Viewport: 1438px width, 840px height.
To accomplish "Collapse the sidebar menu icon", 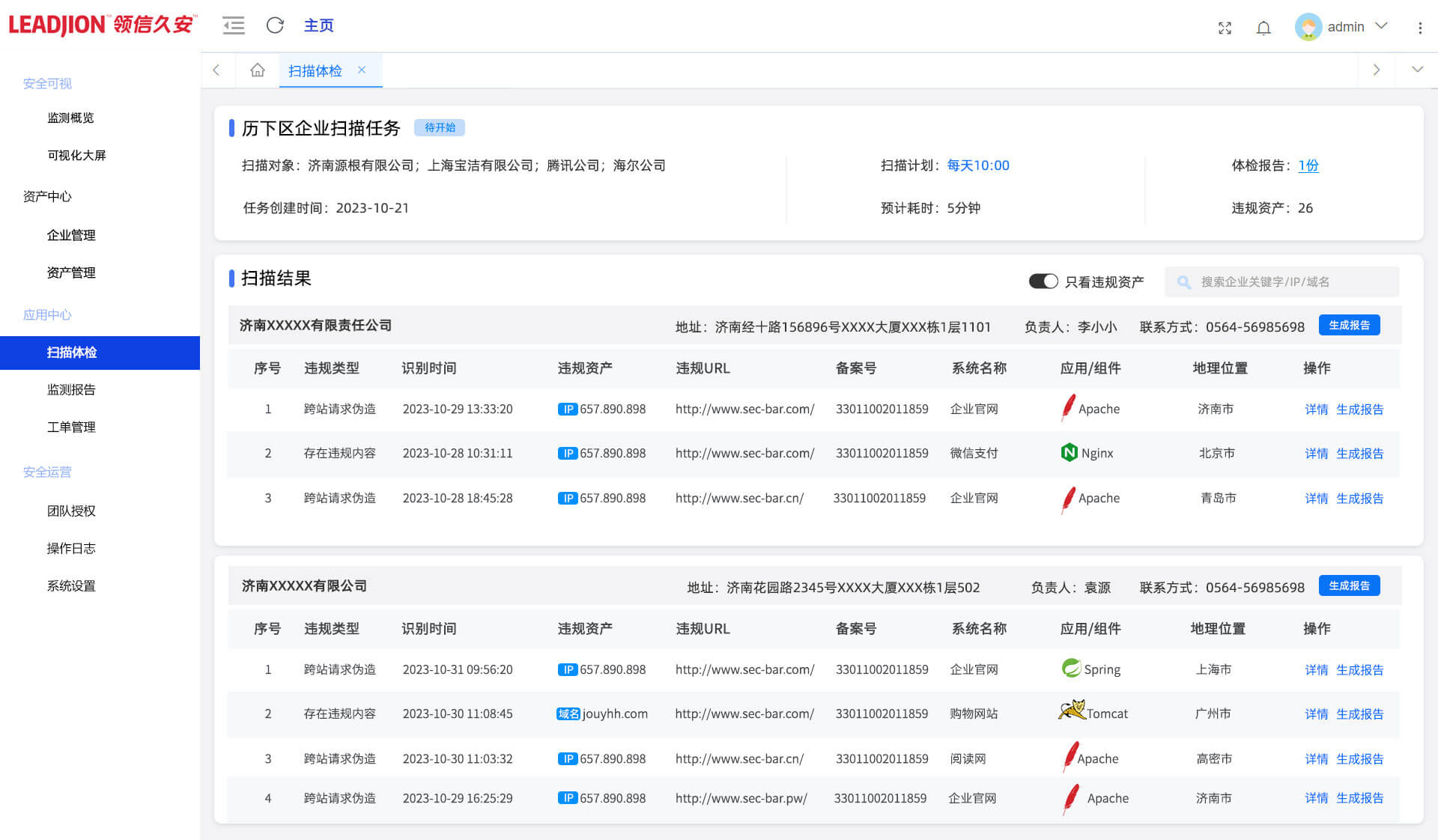I will 234,25.
